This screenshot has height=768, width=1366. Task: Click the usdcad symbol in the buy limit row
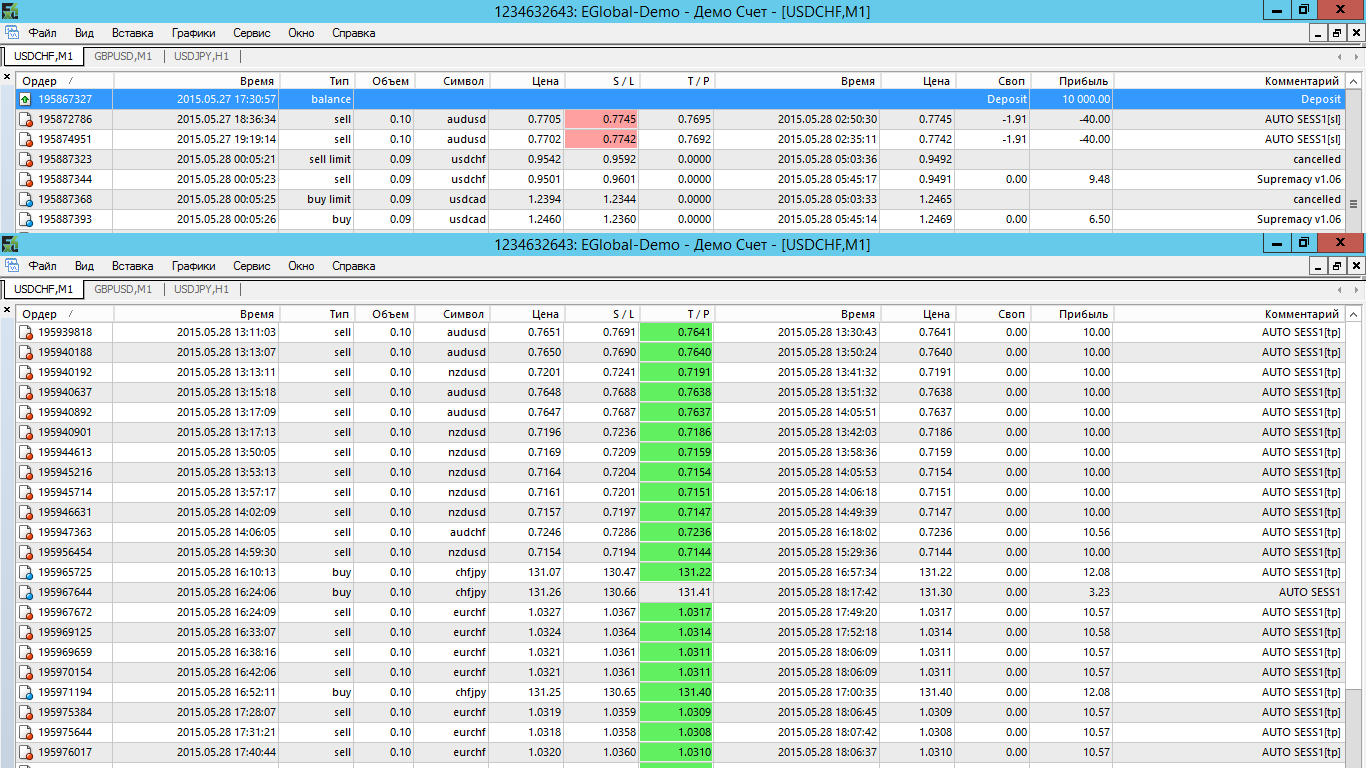466,199
